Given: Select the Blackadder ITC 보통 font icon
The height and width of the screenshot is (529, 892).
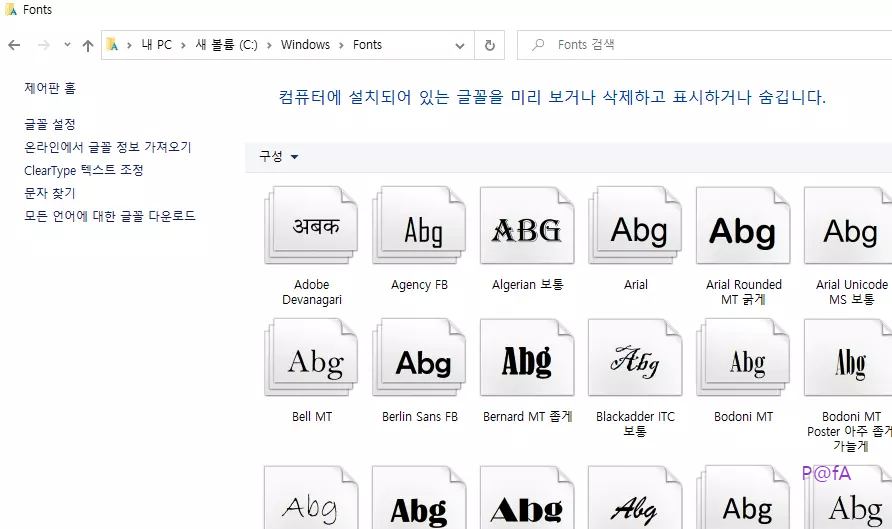Looking at the screenshot, I should click(x=635, y=357).
